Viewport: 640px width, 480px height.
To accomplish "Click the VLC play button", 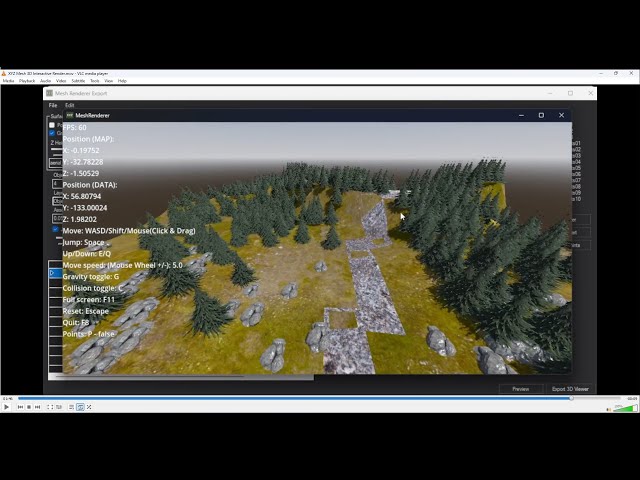I will coord(6,407).
